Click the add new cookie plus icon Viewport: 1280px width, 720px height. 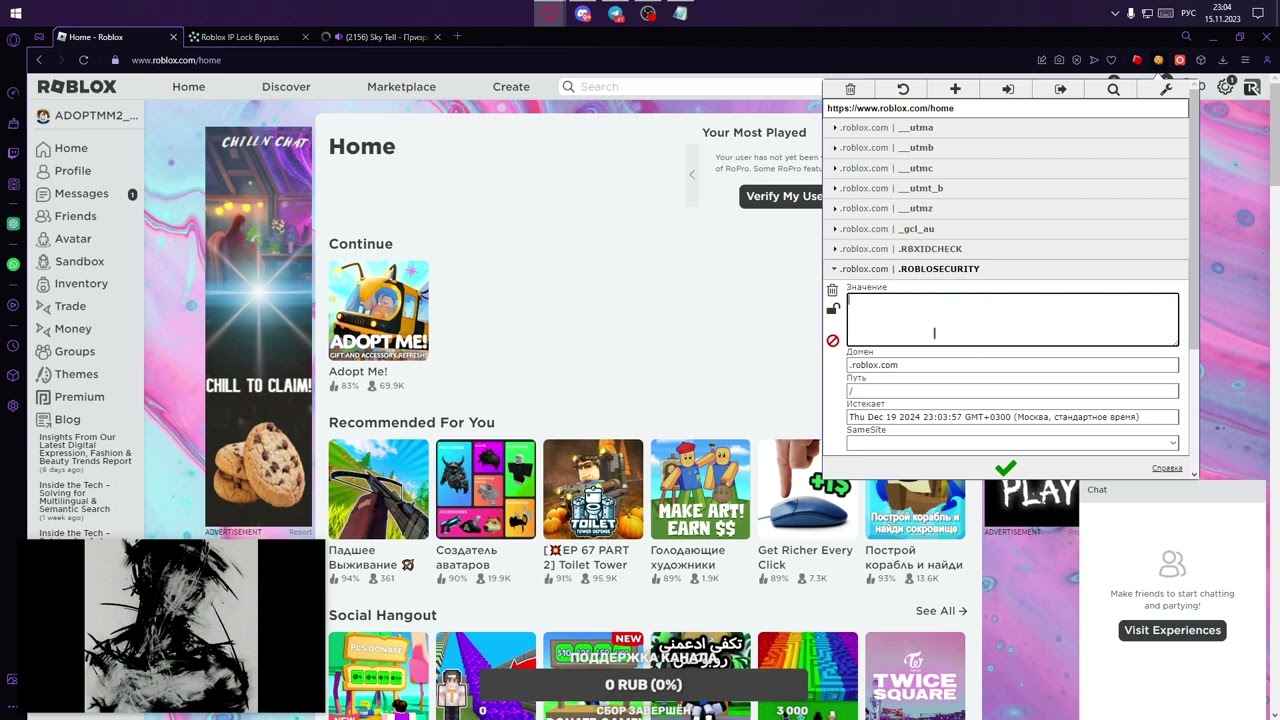coord(955,89)
